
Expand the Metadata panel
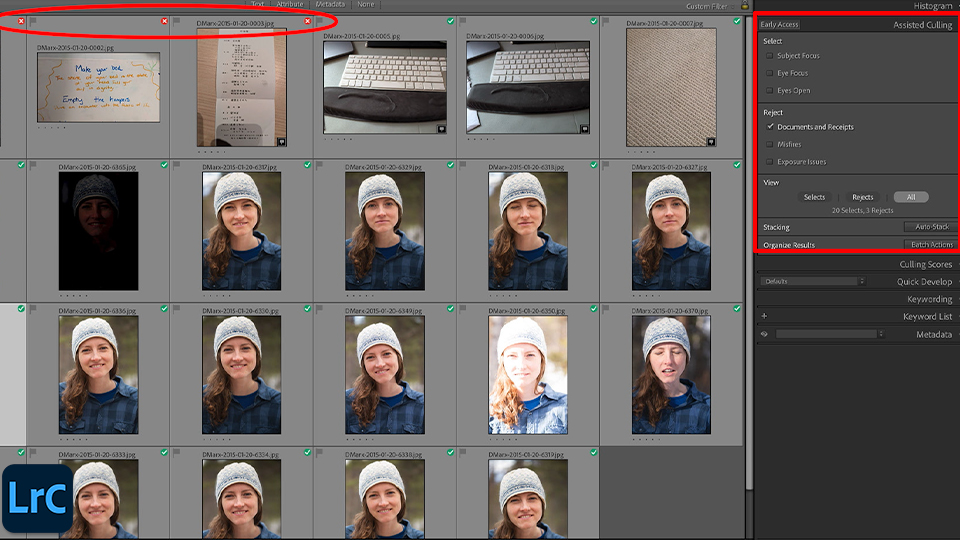934,334
